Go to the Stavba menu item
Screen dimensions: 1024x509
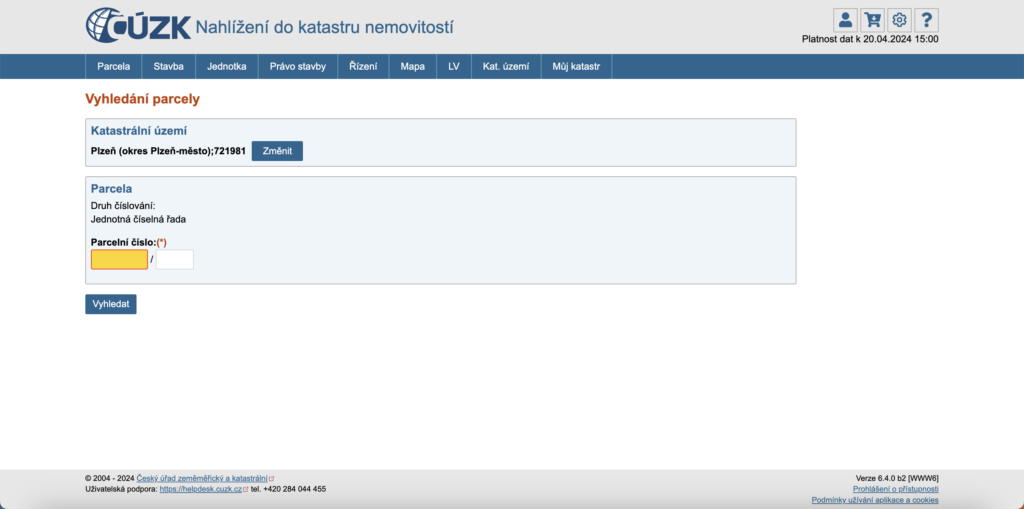[168, 66]
